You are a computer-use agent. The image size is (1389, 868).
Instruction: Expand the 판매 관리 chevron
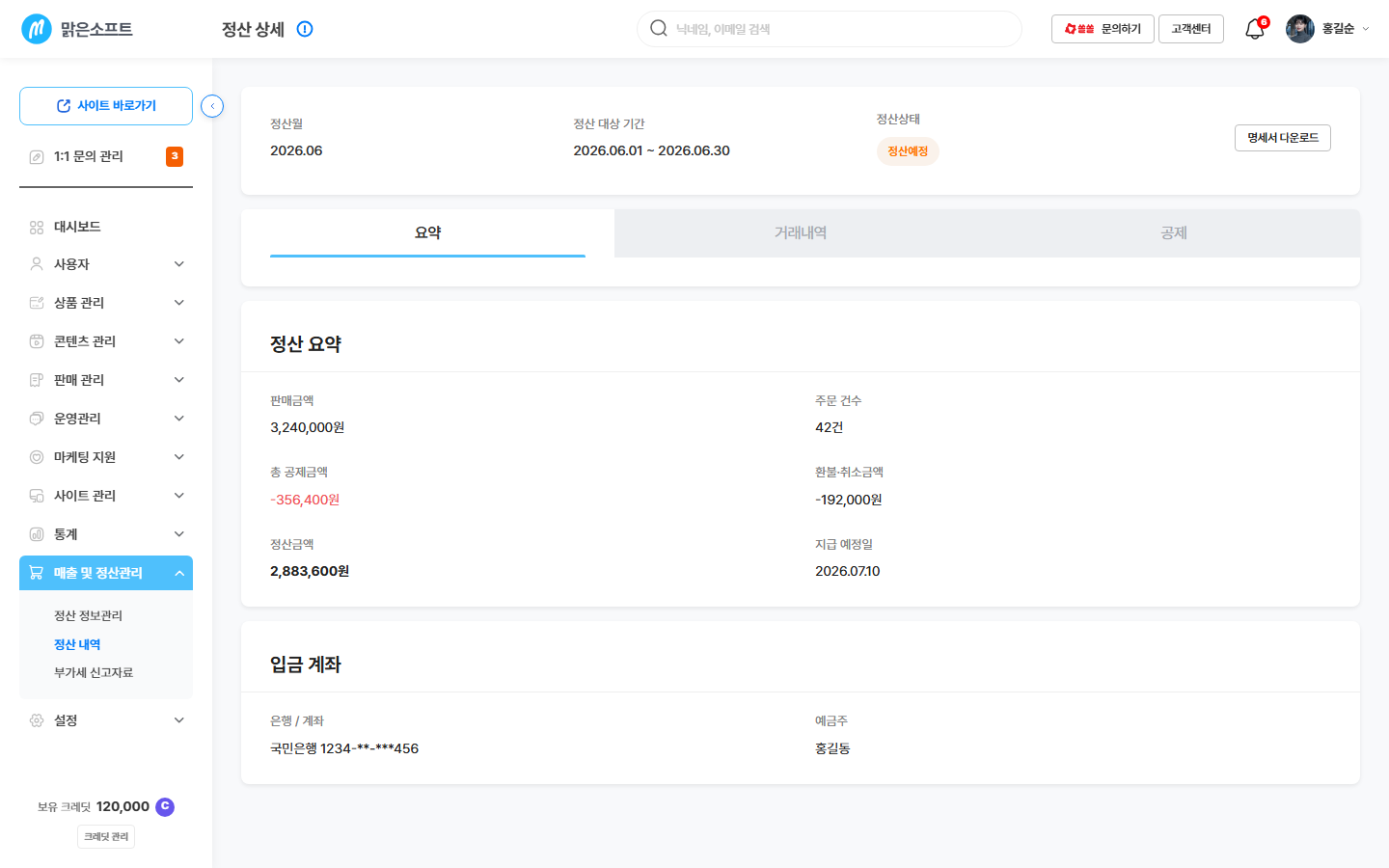(179, 380)
